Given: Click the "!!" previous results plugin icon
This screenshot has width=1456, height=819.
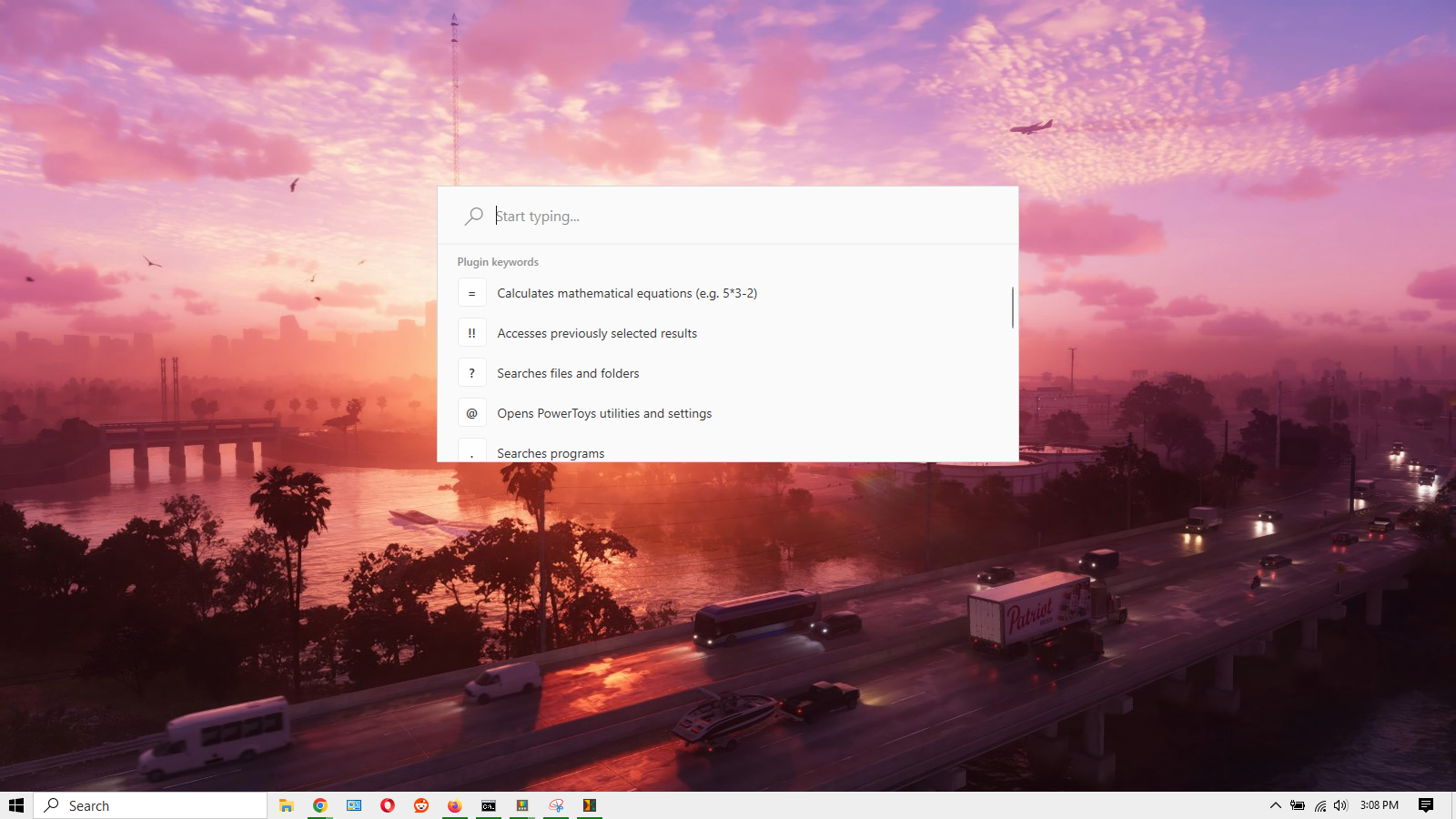Looking at the screenshot, I should 471,333.
